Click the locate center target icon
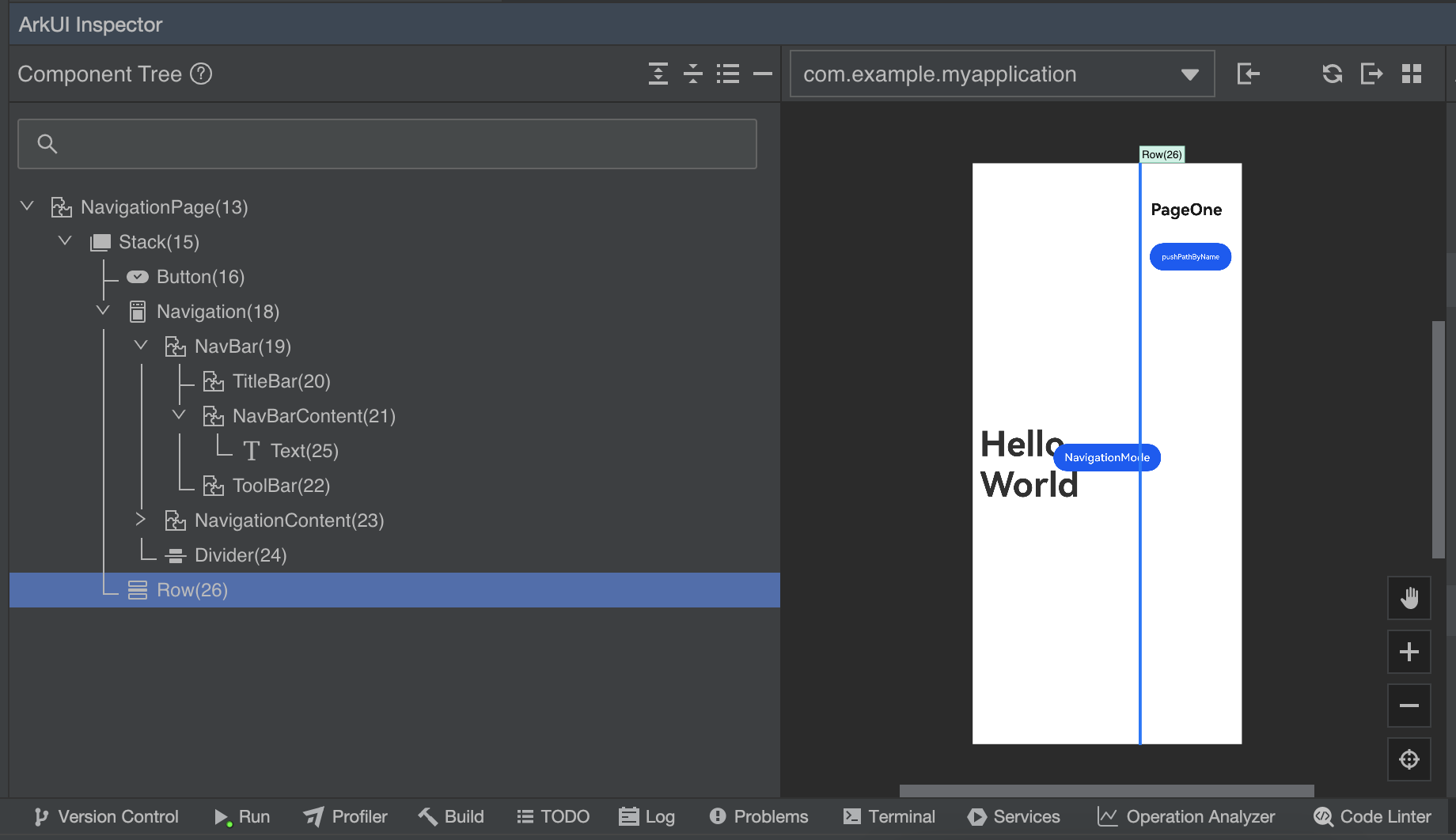Screen dimensions: 1456x840 click(x=1409, y=759)
